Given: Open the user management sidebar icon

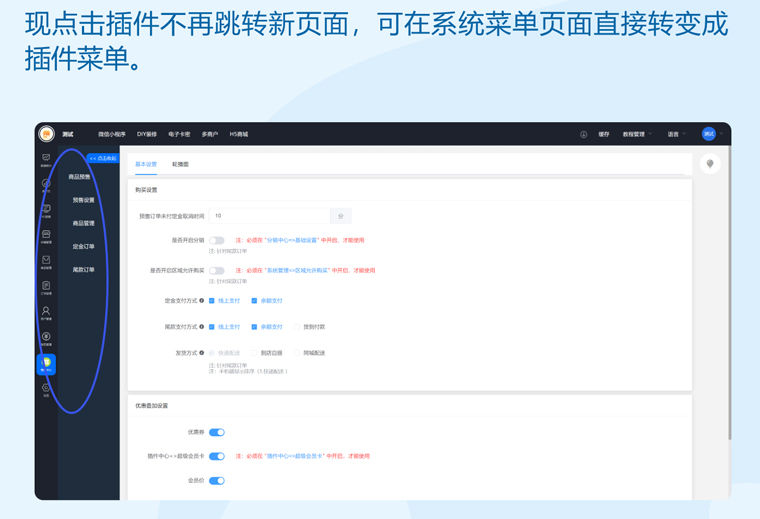Looking at the screenshot, I should click(46, 313).
